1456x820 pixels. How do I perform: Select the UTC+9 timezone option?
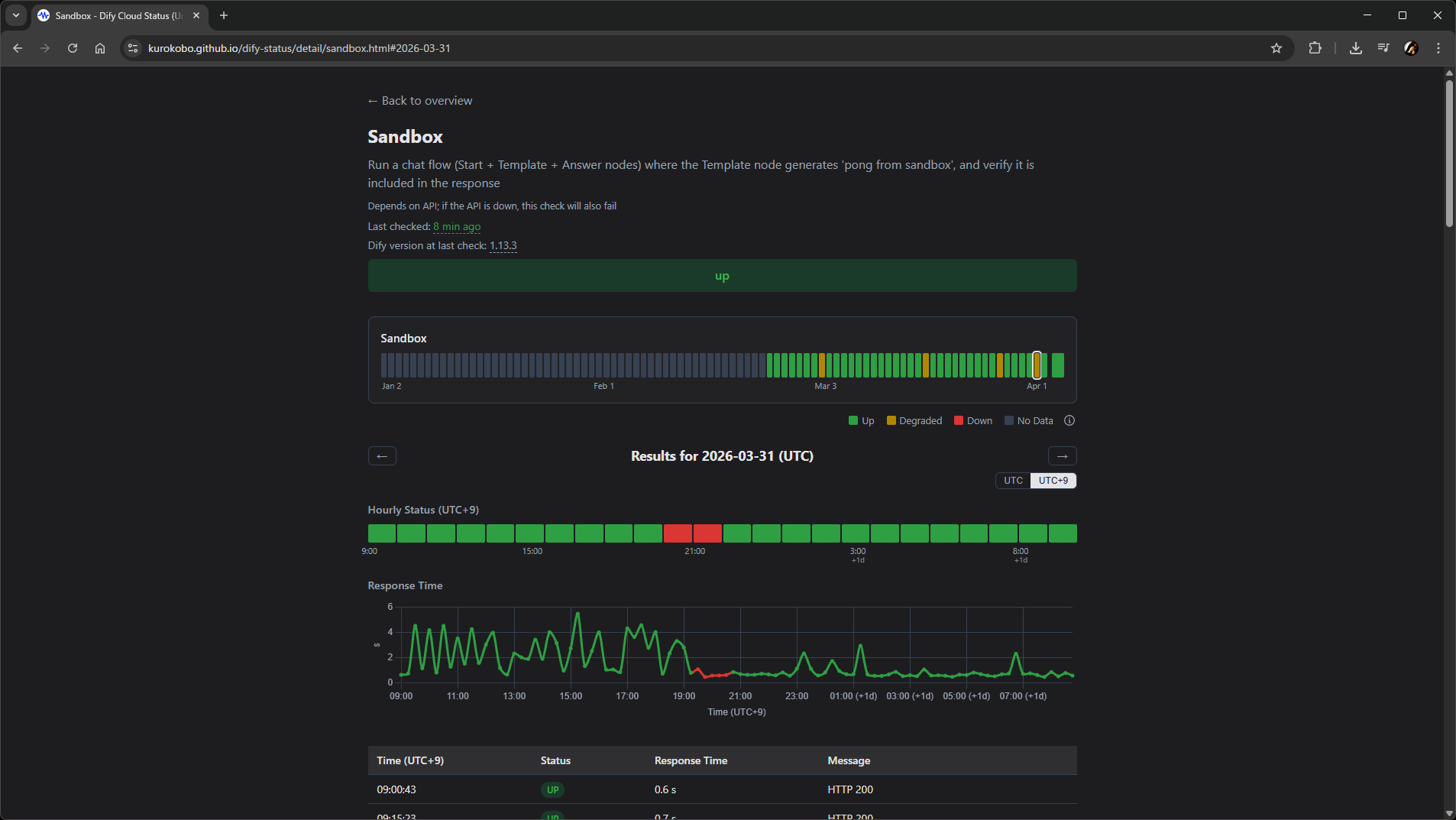point(1053,481)
